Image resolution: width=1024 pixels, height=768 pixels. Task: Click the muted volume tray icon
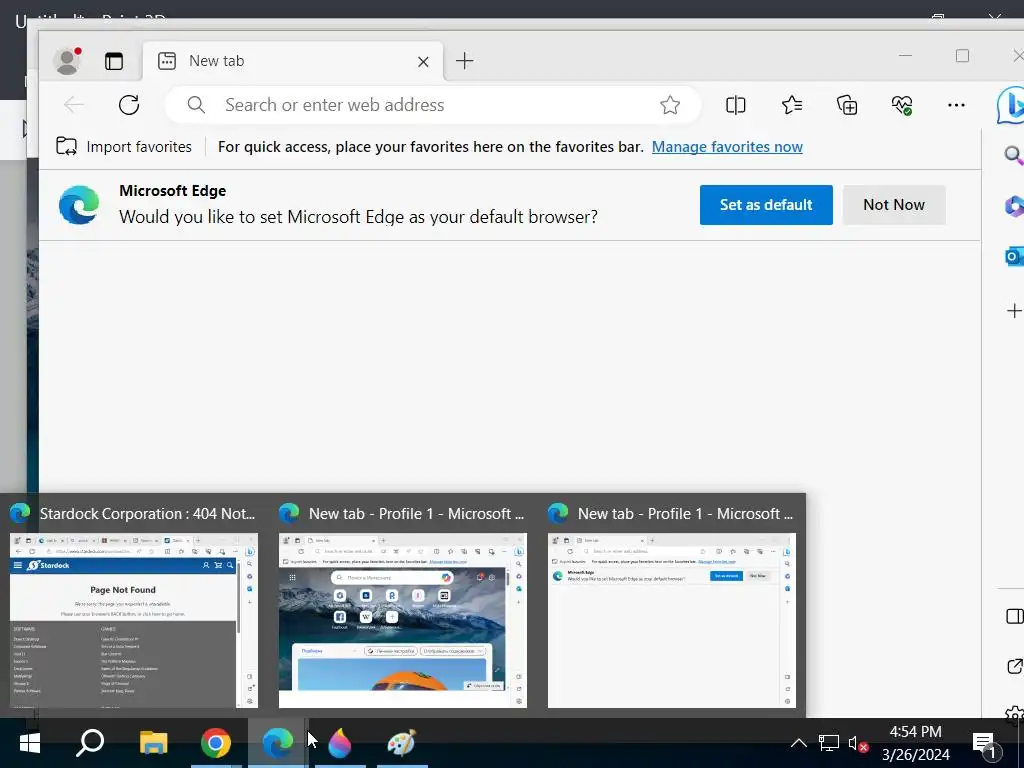point(857,743)
